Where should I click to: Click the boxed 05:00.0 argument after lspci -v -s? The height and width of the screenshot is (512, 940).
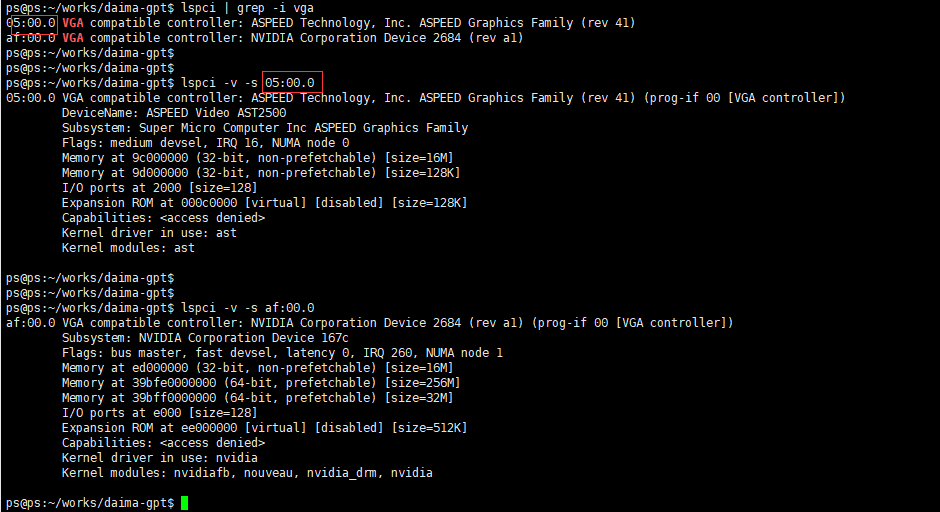tap(292, 83)
